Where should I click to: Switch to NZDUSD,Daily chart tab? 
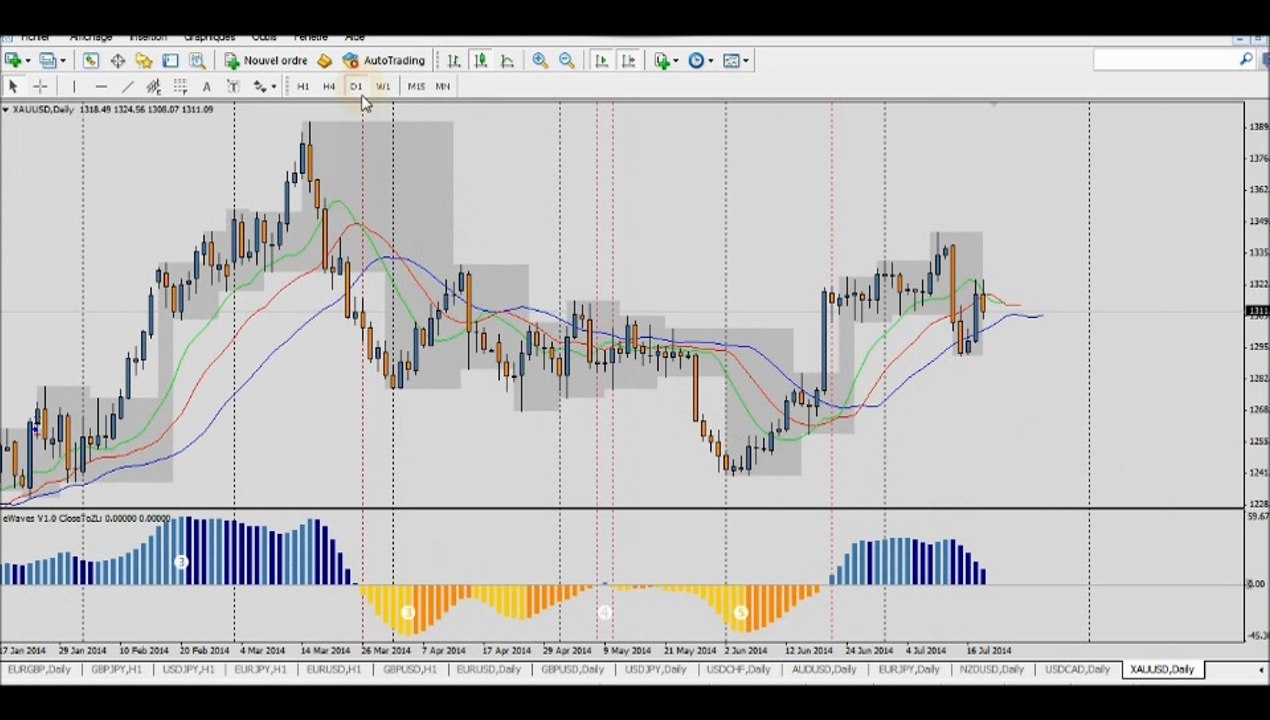991,669
